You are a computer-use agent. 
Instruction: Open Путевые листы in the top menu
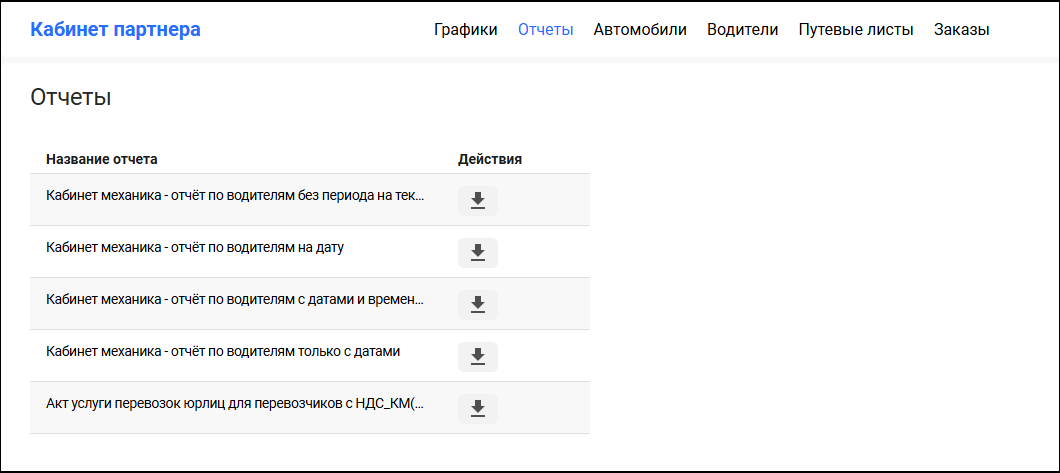pos(856,30)
